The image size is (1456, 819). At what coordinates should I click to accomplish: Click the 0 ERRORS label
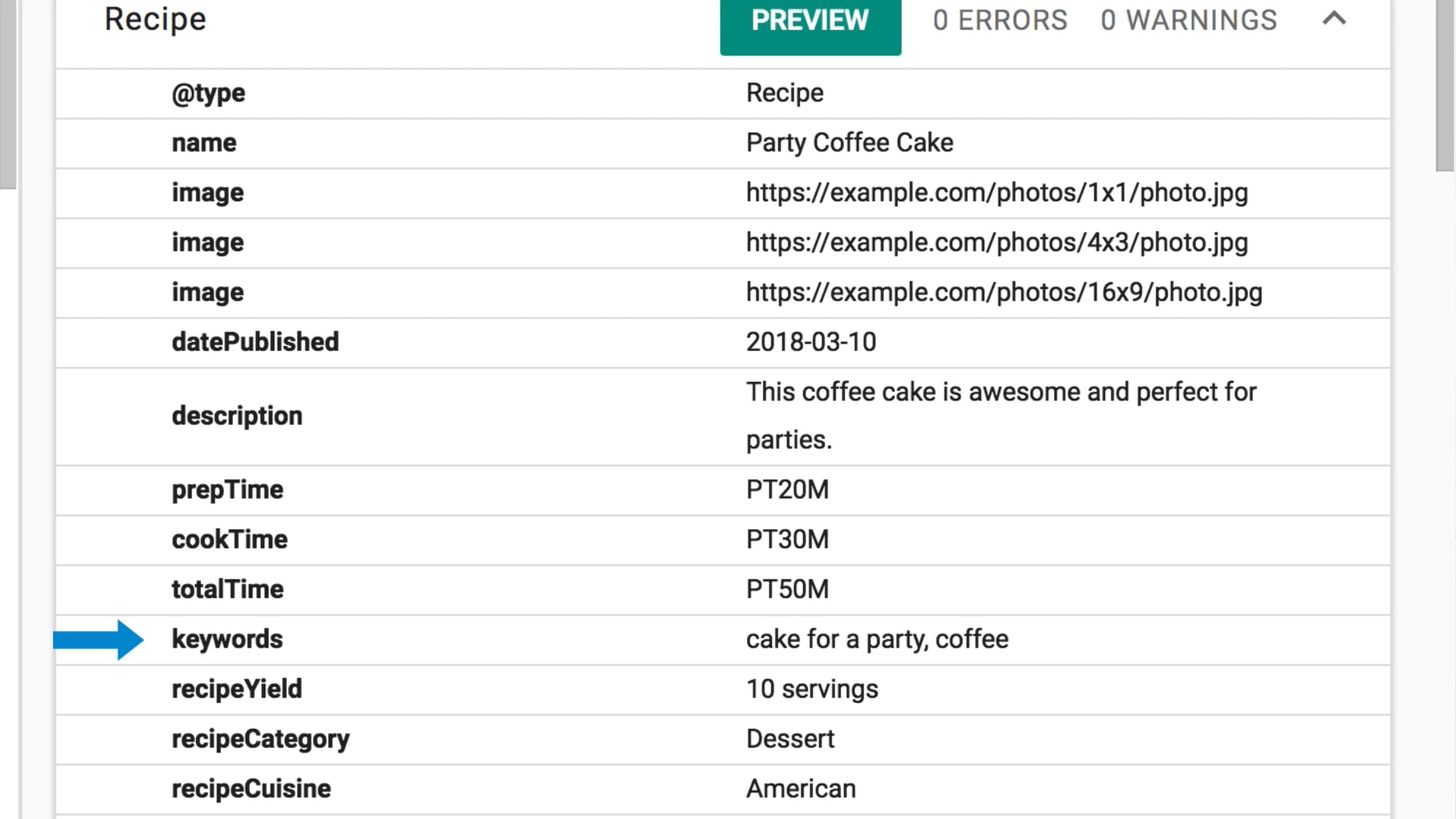coord(999,20)
